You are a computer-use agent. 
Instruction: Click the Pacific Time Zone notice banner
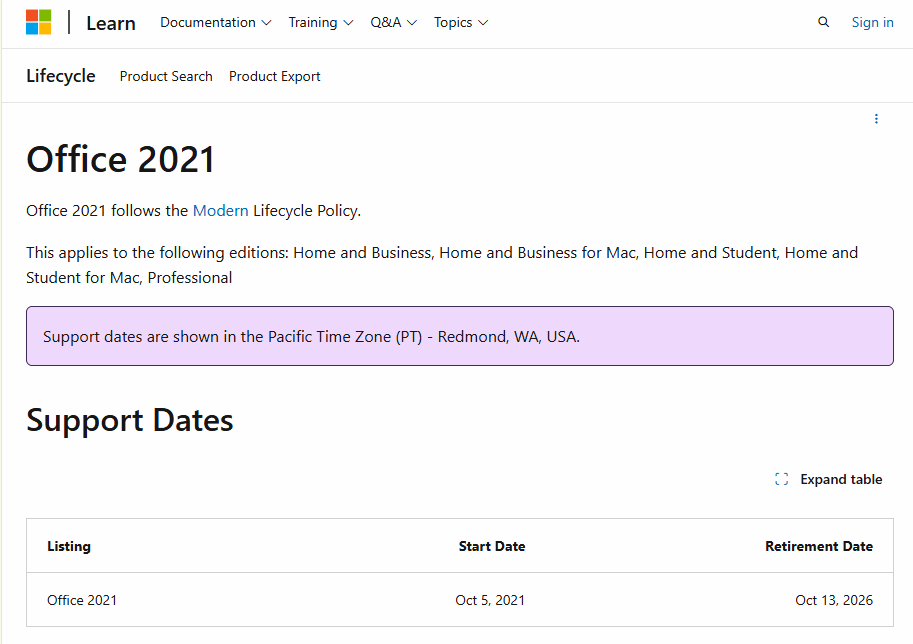coord(459,336)
